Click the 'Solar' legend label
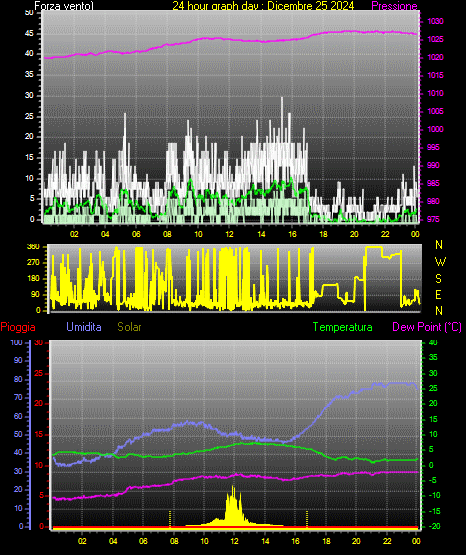This screenshot has height=555, width=466. click(x=129, y=327)
